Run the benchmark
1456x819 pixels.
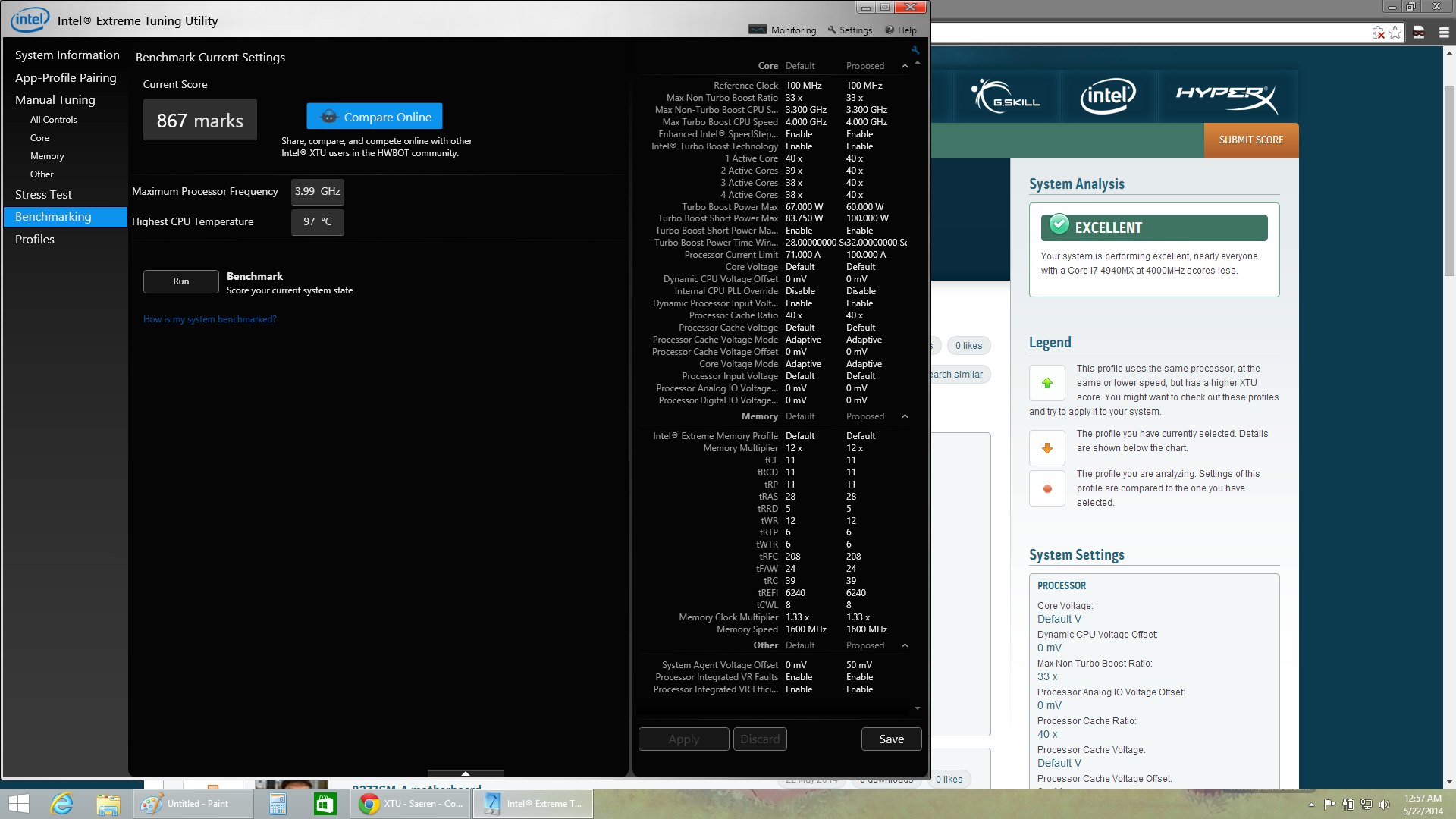click(180, 281)
